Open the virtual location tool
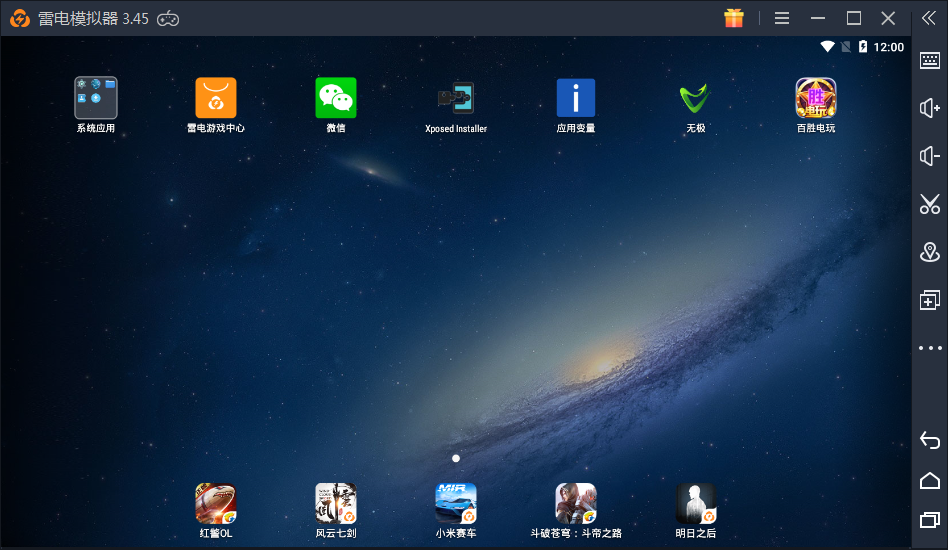Screen dimensions: 948x550 930,252
